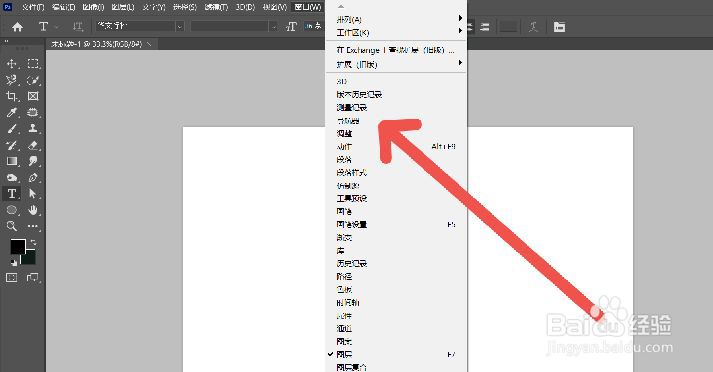713x372 pixels.
Task: Open the warp text icon in options bar
Action: point(533,27)
